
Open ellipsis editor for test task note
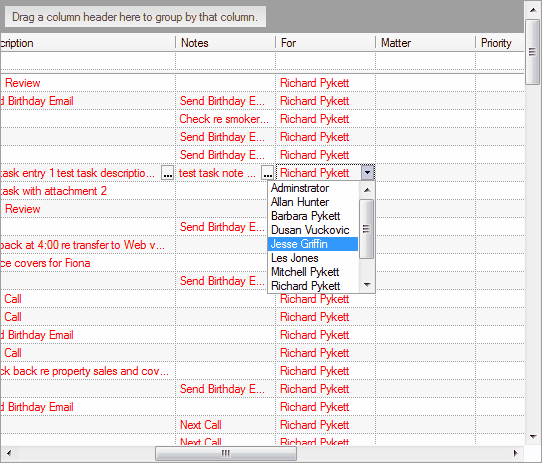click(268, 173)
